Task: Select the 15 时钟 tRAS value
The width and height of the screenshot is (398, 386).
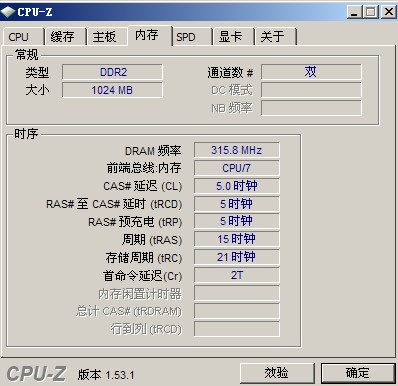Action: pyautogui.click(x=237, y=239)
